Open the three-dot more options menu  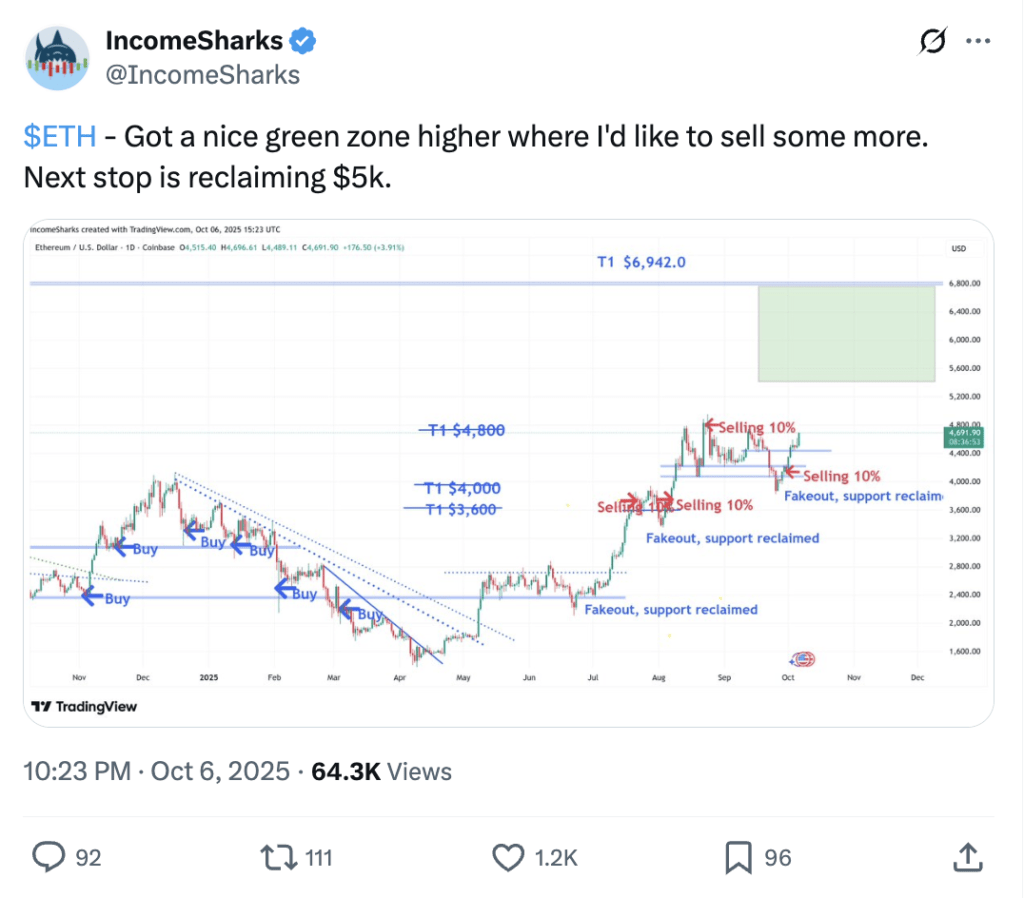click(976, 41)
